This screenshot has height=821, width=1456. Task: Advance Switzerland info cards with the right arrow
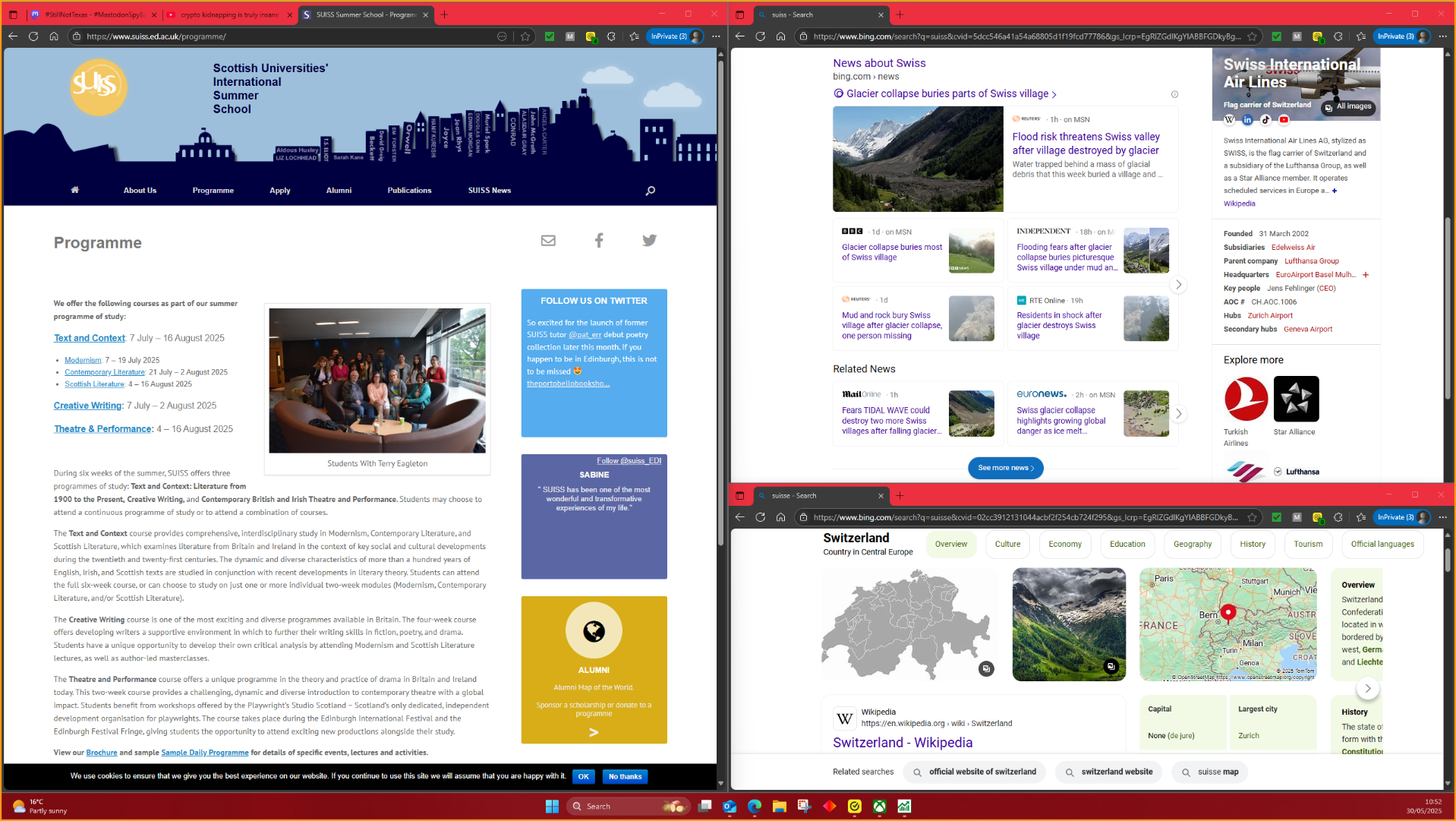click(x=1368, y=689)
